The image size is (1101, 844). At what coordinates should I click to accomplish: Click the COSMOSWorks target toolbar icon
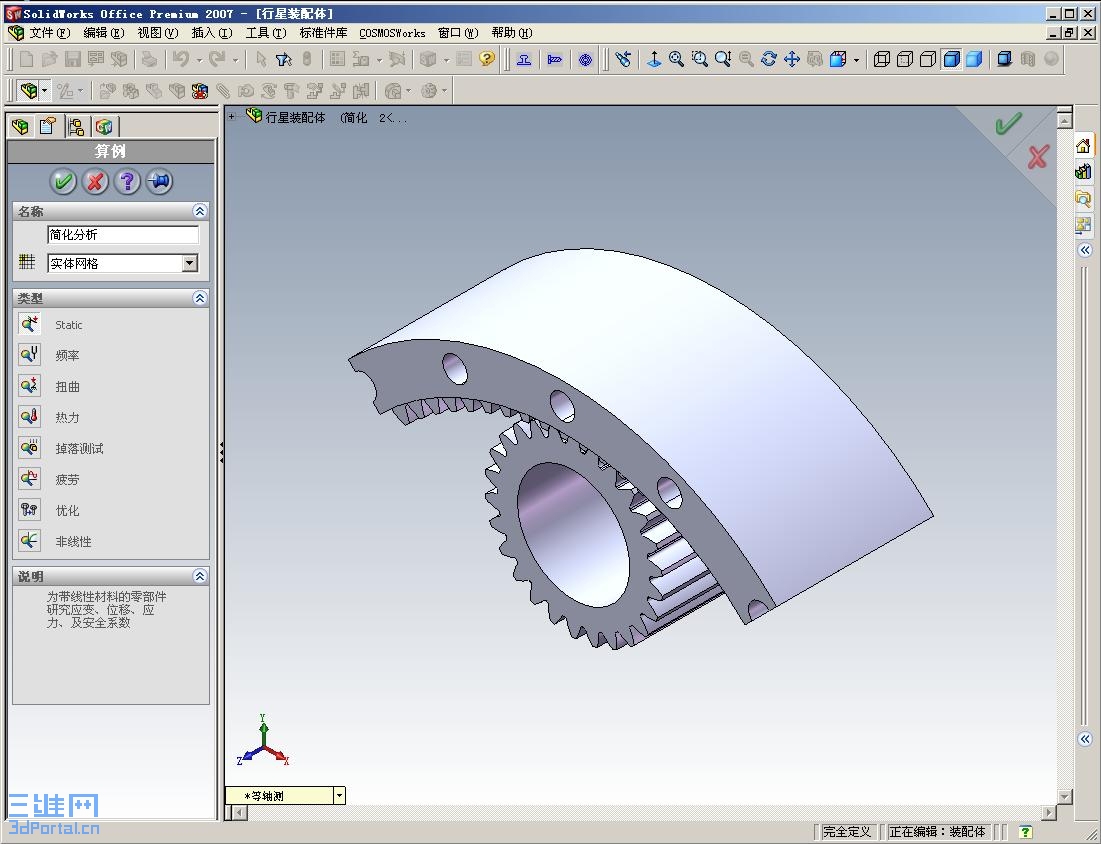pyautogui.click(x=586, y=60)
